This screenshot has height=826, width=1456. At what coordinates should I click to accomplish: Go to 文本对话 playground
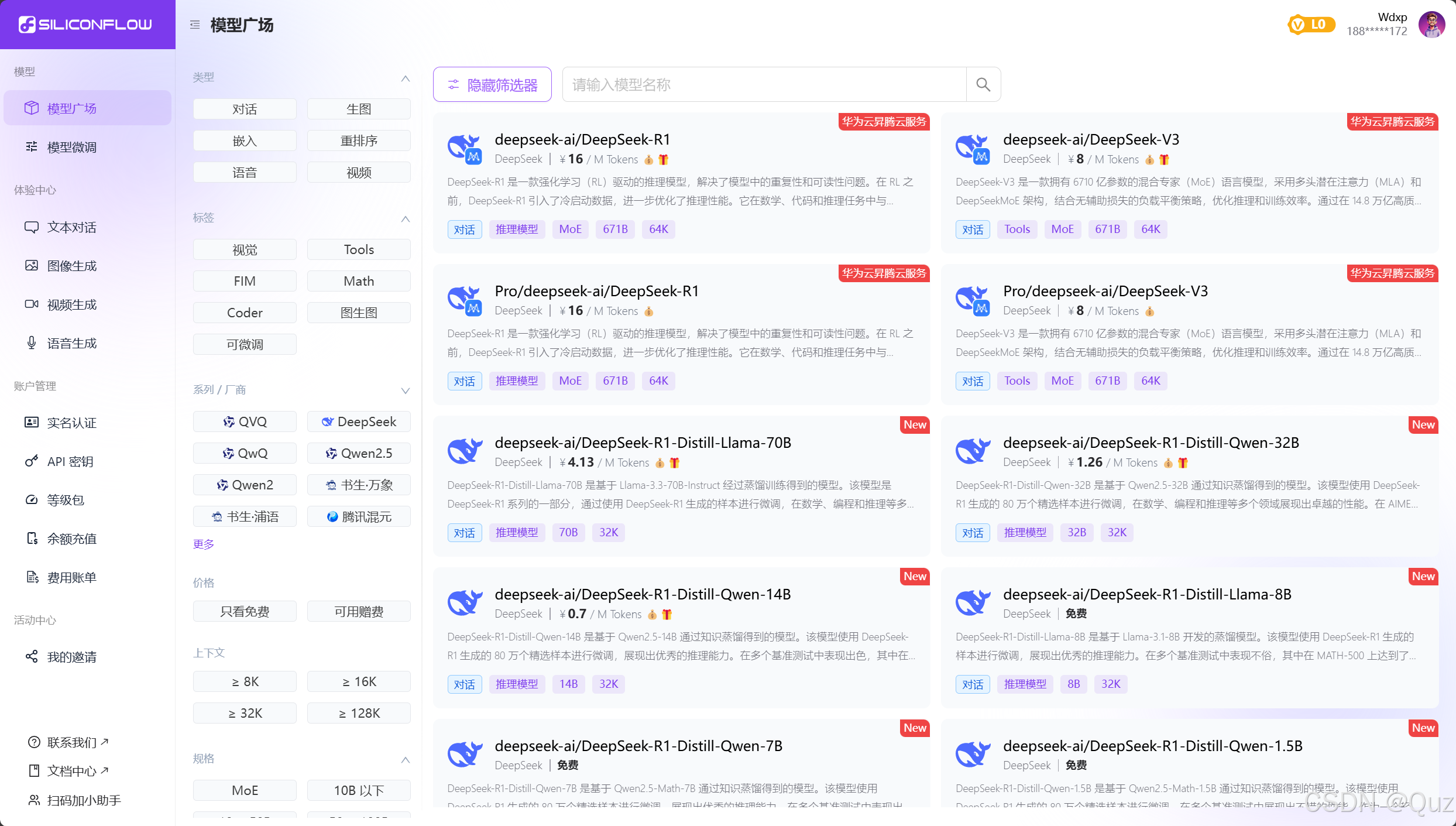88,227
